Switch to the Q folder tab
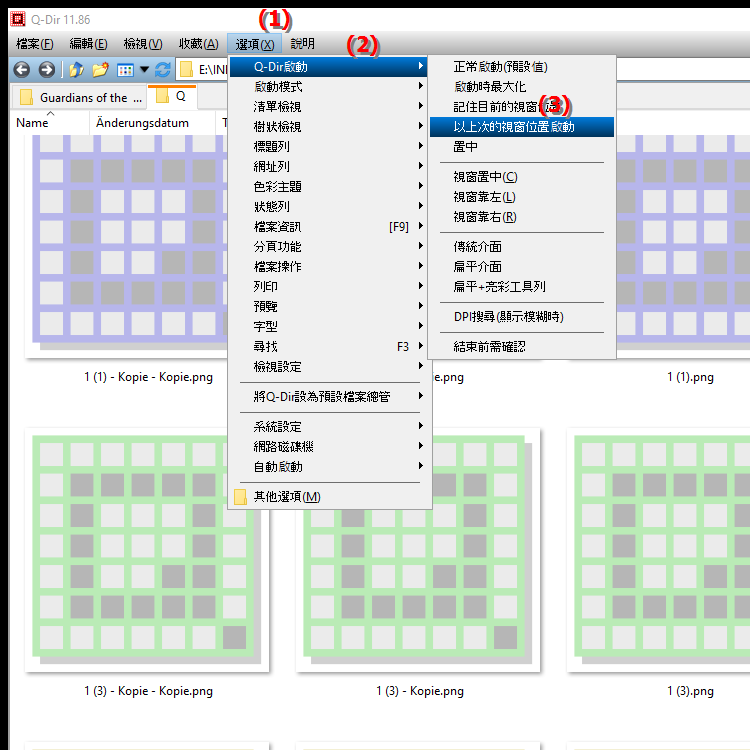 [172, 97]
